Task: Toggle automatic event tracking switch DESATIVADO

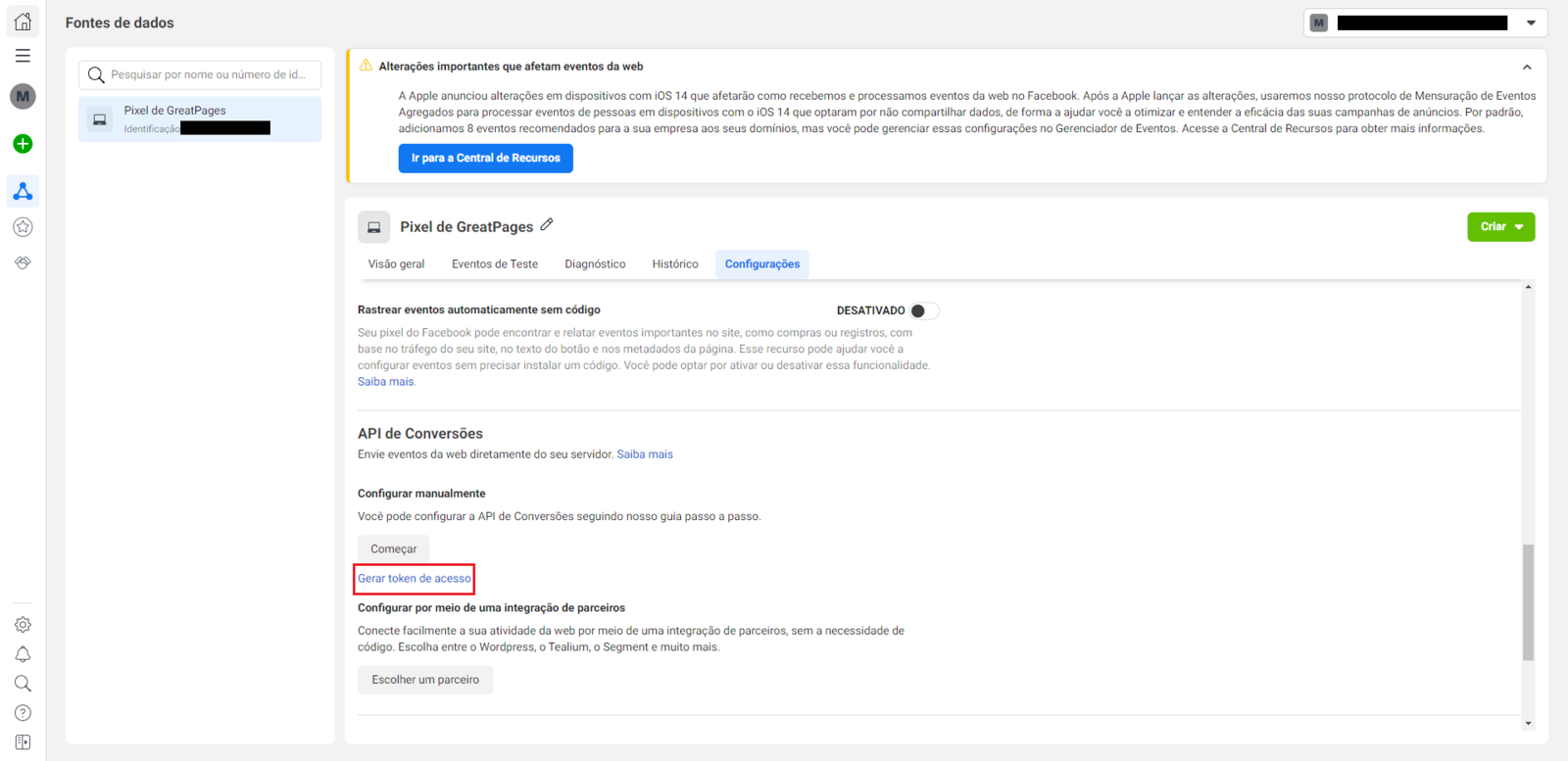Action: pos(924,310)
